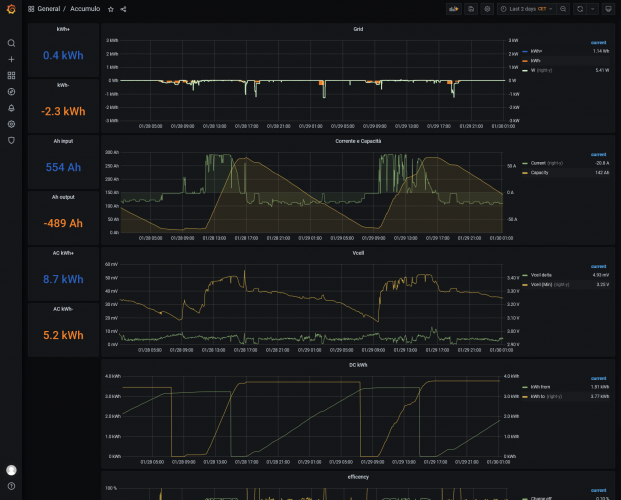Open the Server Admin shield icon
Screen dimensions: 621x500
[x=11, y=140]
